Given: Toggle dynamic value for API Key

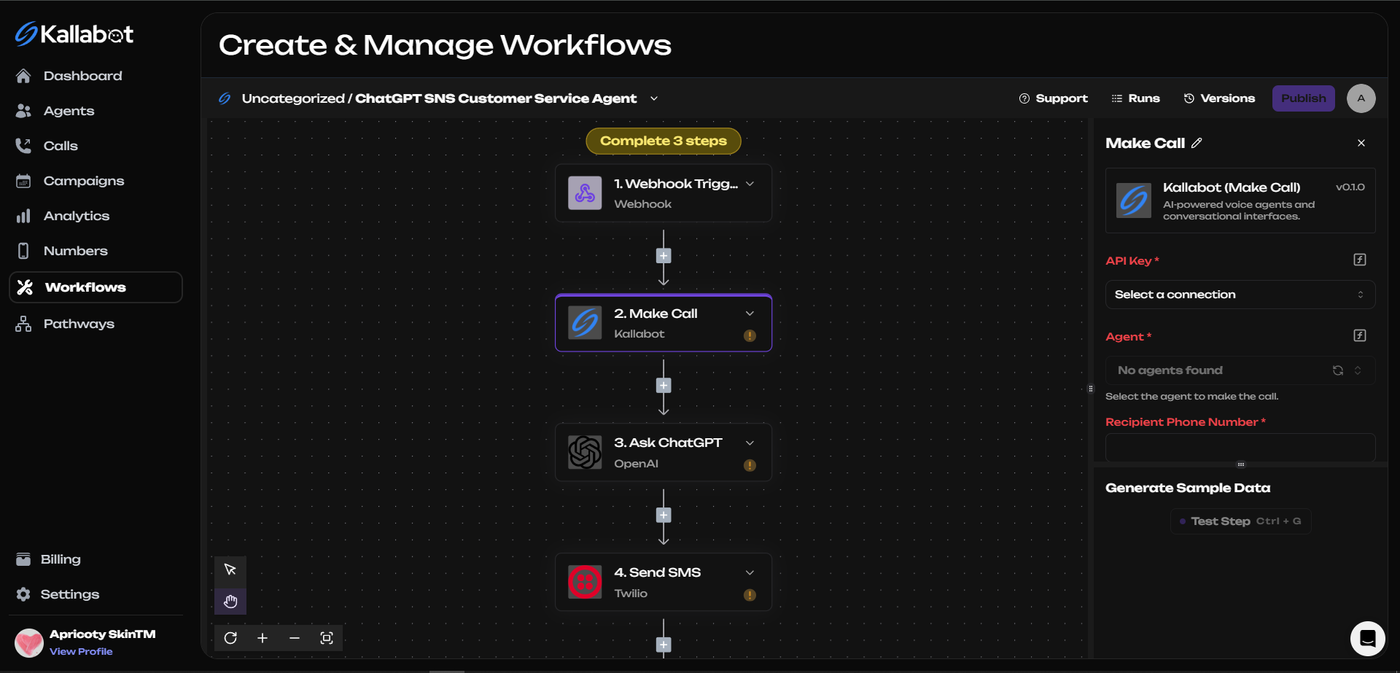Looking at the screenshot, I should pyautogui.click(x=1360, y=260).
